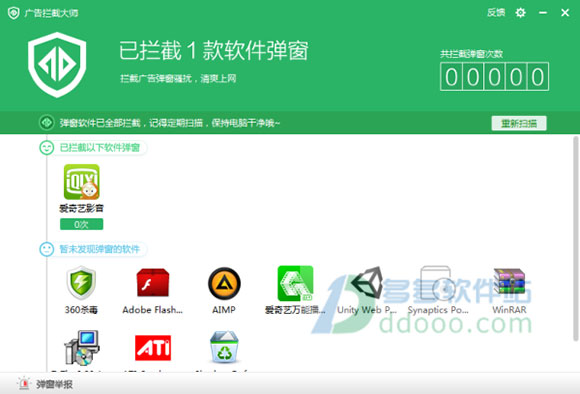The image size is (580, 394).
Task: Click the vertical scrollbar on the list
Action: coord(576,239)
